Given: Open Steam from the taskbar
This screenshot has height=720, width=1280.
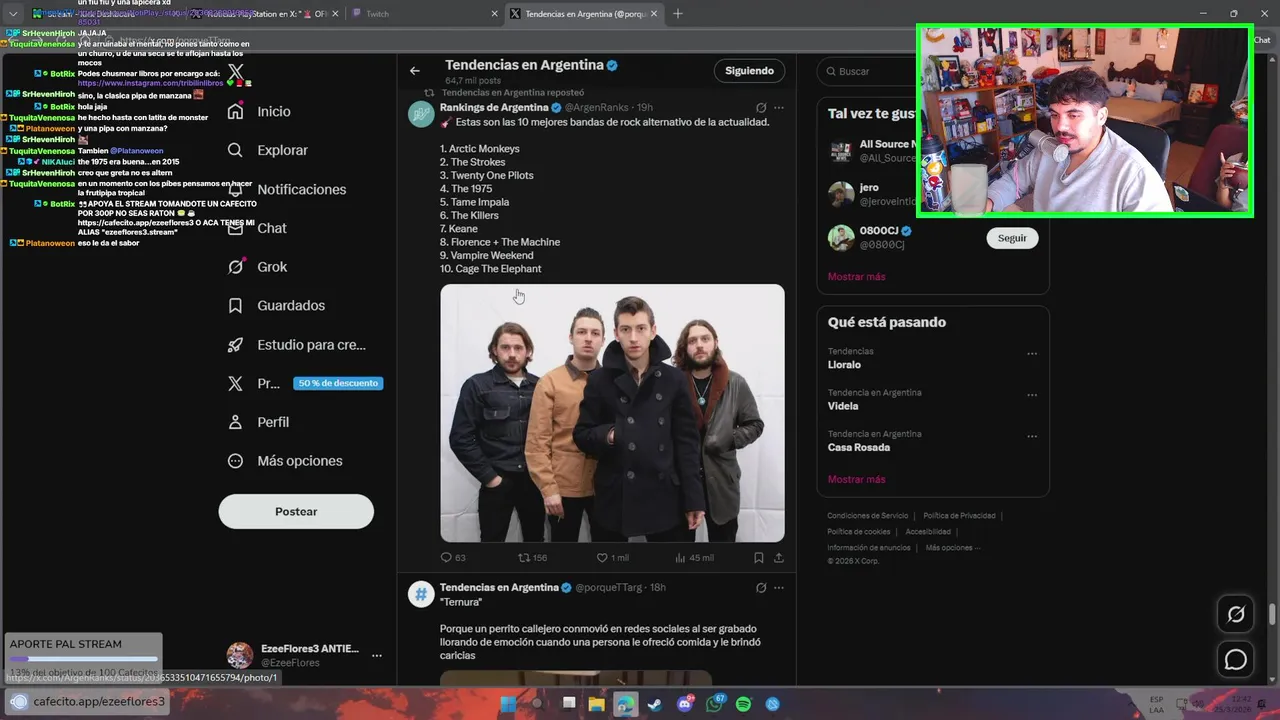Looking at the screenshot, I should click(x=654, y=704).
